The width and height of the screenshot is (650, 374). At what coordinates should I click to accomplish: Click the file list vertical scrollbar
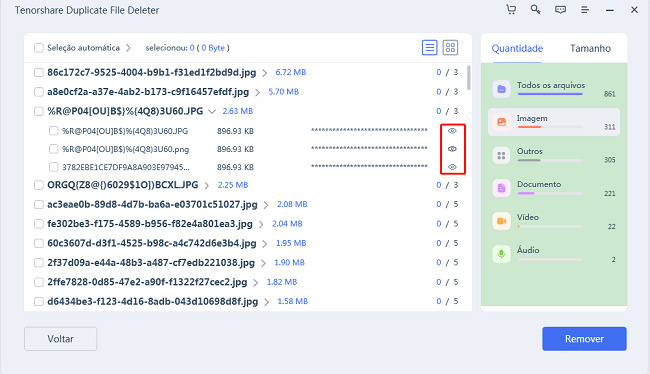[469, 78]
